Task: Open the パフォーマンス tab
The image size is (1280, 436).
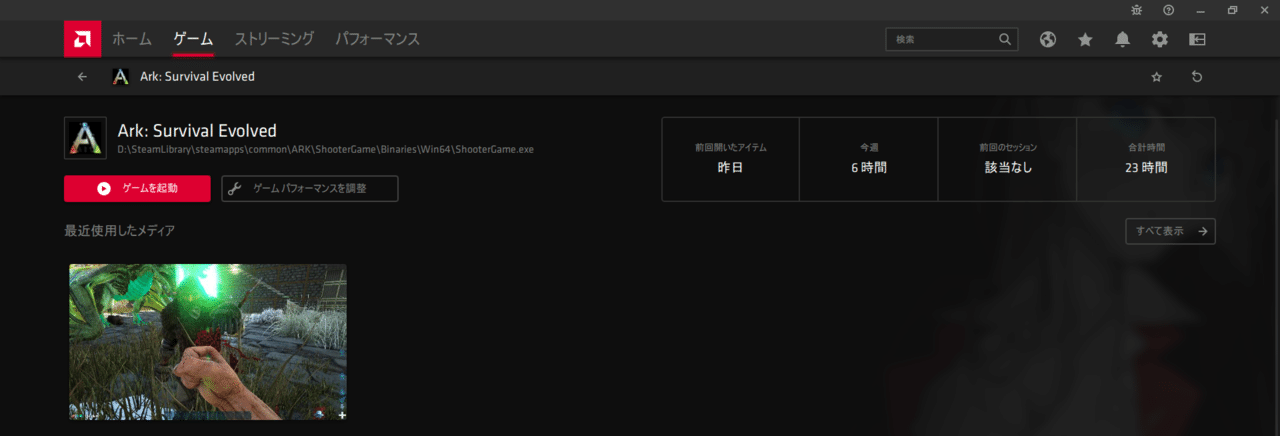Action: point(377,39)
